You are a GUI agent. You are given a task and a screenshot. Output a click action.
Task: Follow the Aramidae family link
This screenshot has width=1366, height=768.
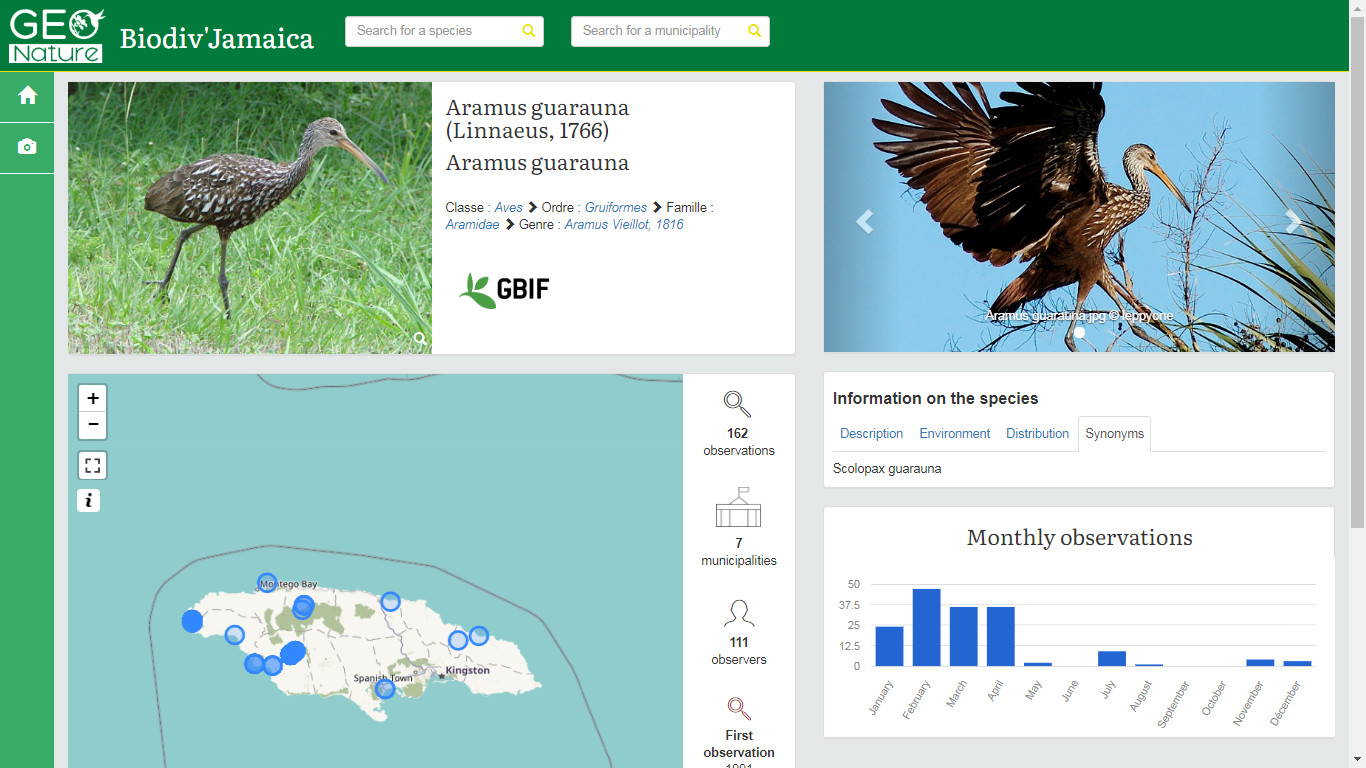(x=472, y=225)
